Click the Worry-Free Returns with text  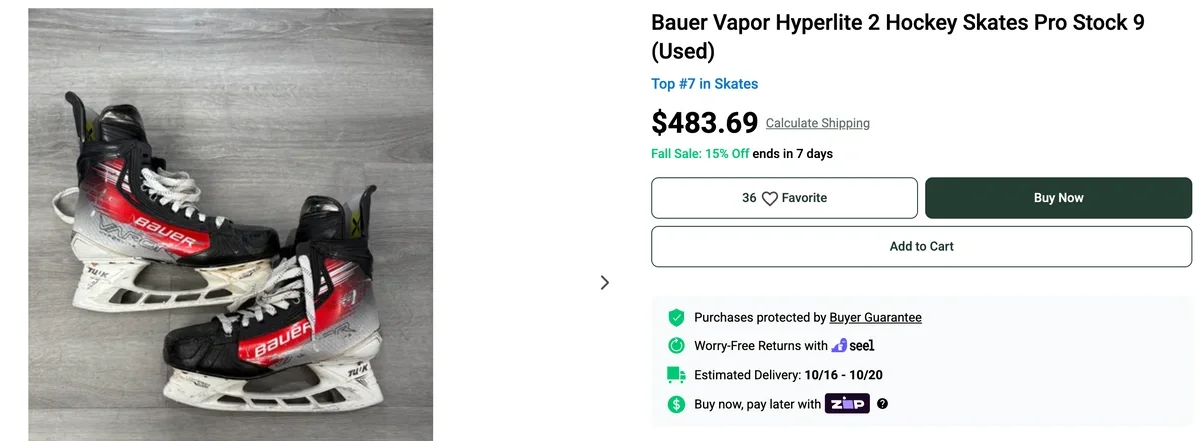click(x=761, y=346)
